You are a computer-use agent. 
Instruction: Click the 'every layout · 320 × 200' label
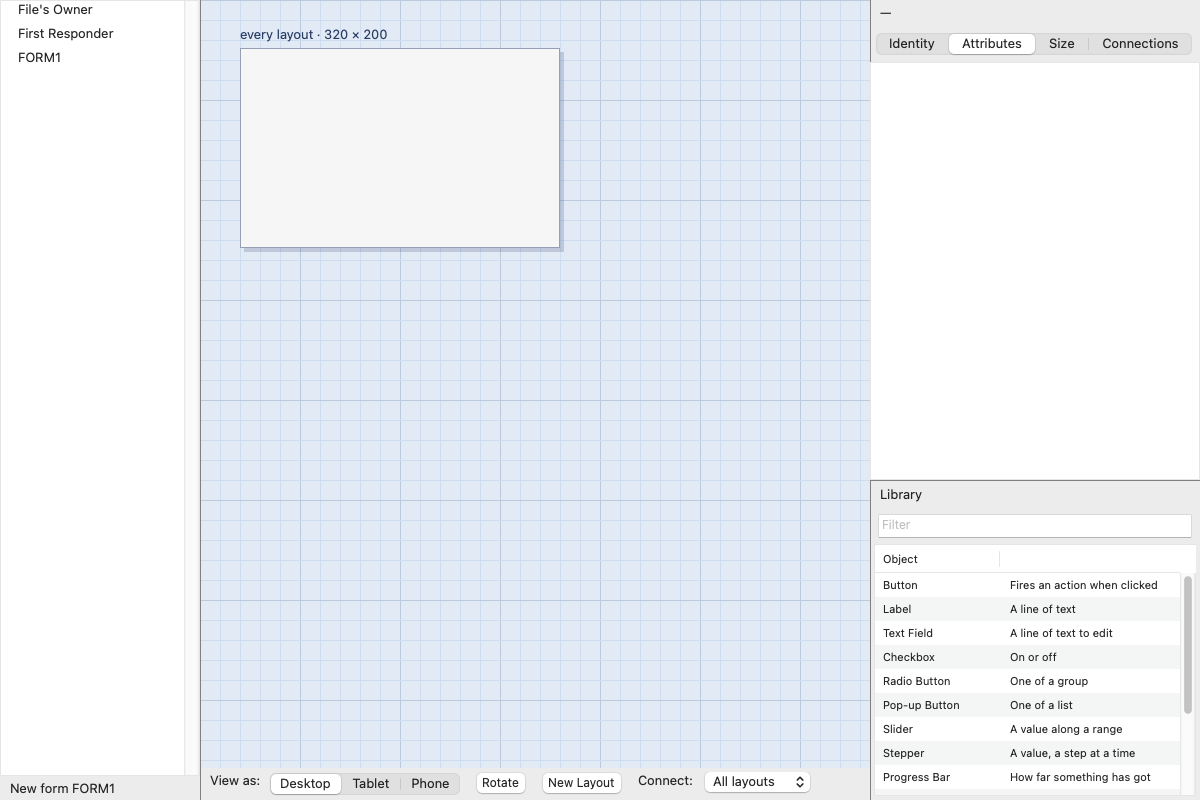tap(313, 34)
